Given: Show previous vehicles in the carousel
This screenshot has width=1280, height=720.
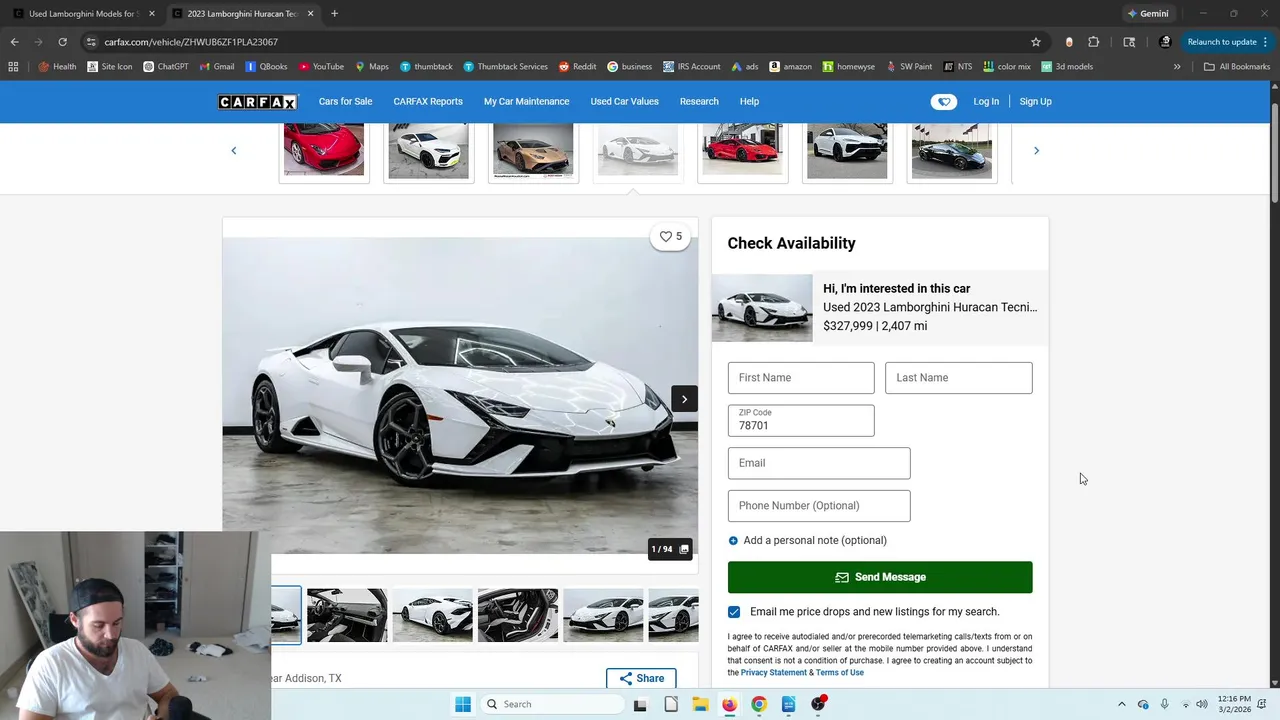Looking at the screenshot, I should click(x=234, y=151).
